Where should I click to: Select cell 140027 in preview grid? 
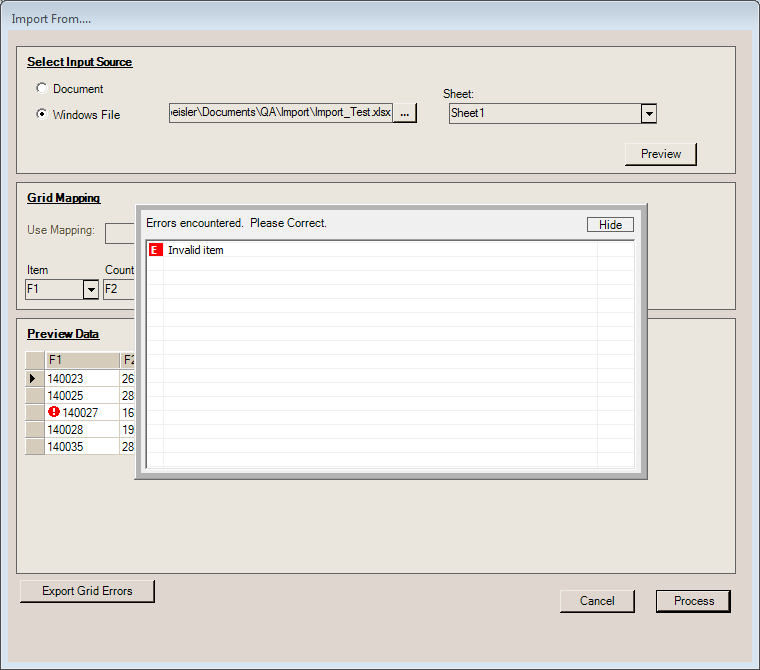(x=82, y=413)
